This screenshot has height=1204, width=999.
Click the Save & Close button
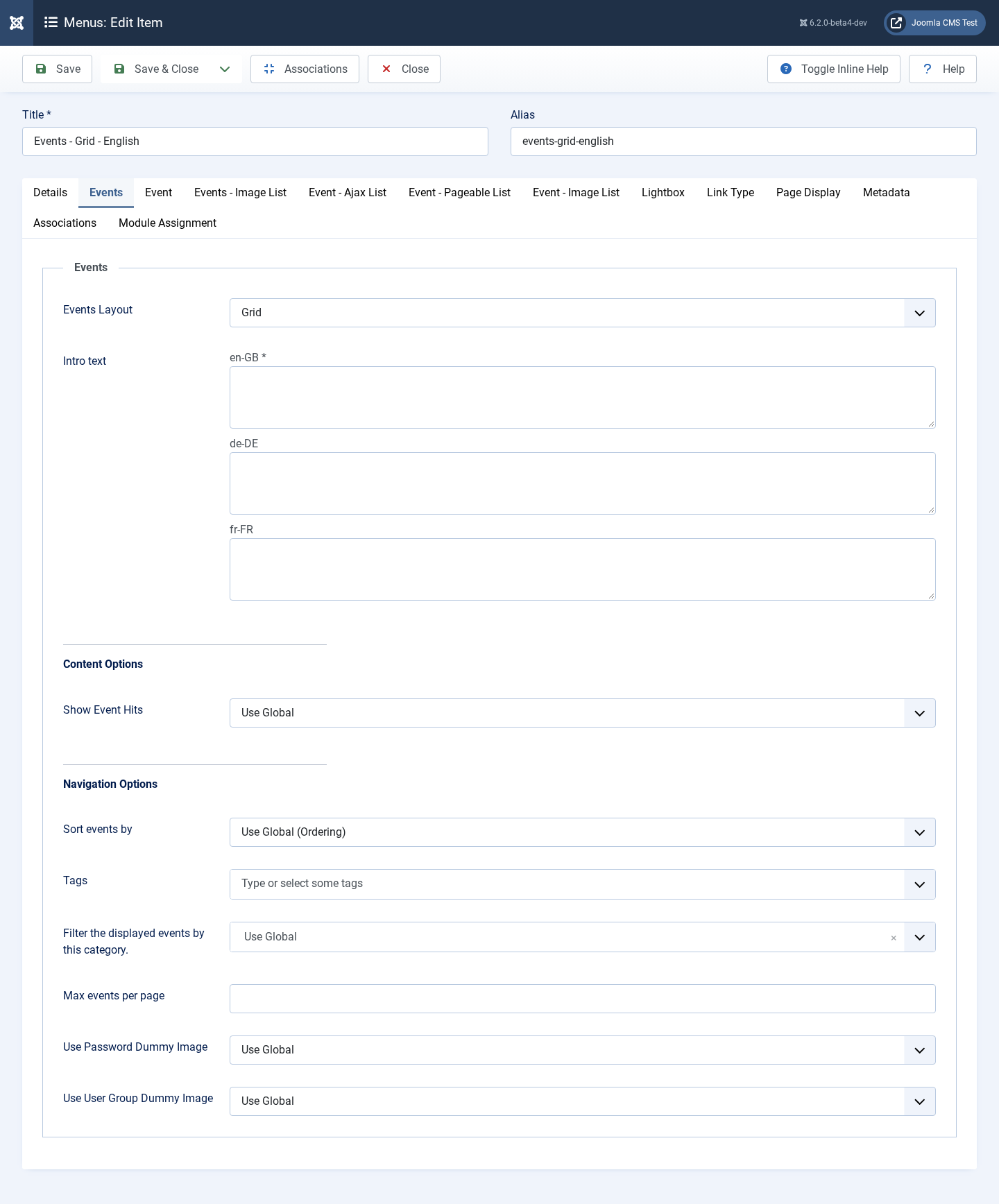pyautogui.click(x=155, y=69)
